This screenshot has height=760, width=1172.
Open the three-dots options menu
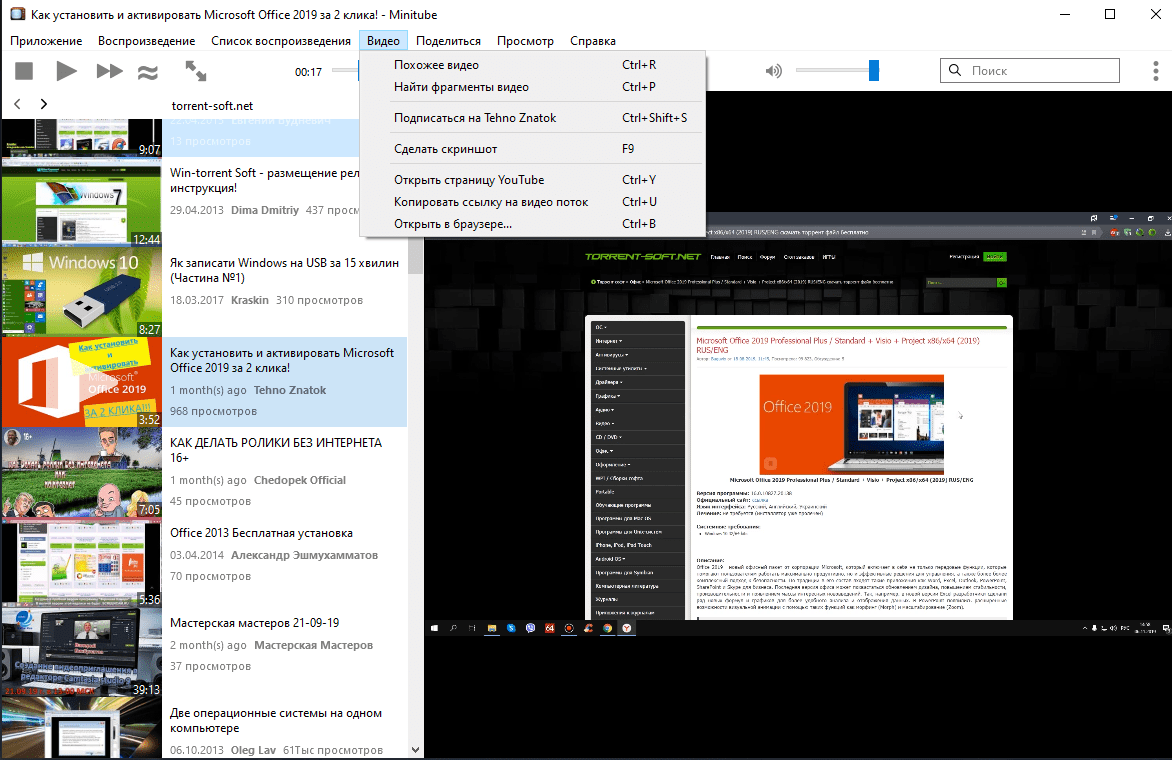pyautogui.click(x=1156, y=71)
